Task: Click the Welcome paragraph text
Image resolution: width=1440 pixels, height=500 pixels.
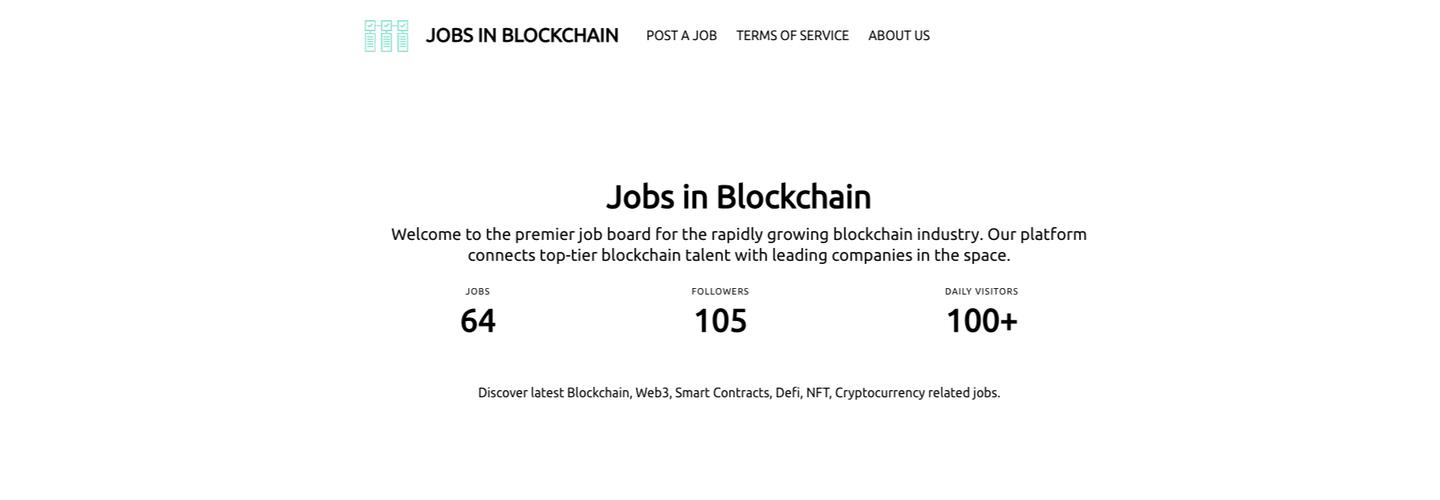Action: (x=738, y=245)
